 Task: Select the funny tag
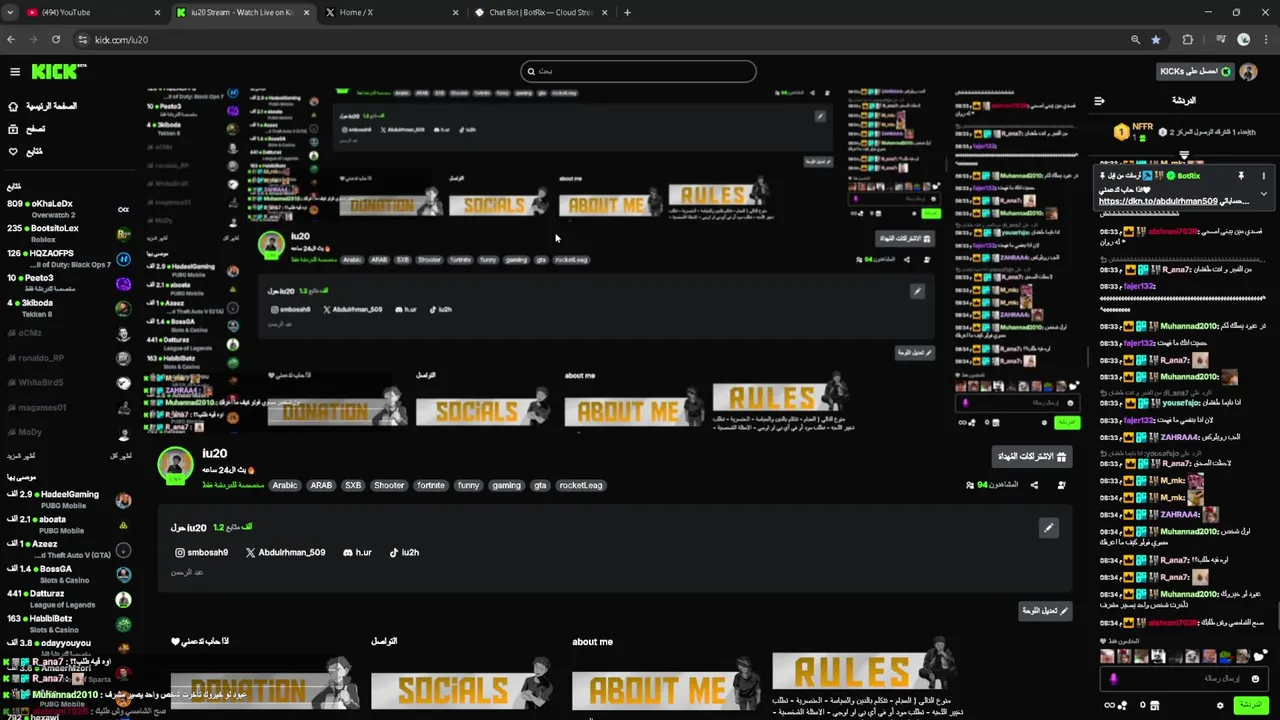[468, 485]
